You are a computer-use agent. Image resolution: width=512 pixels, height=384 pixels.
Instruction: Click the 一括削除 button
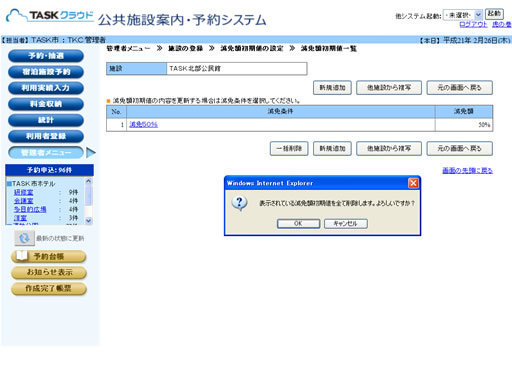coord(289,148)
